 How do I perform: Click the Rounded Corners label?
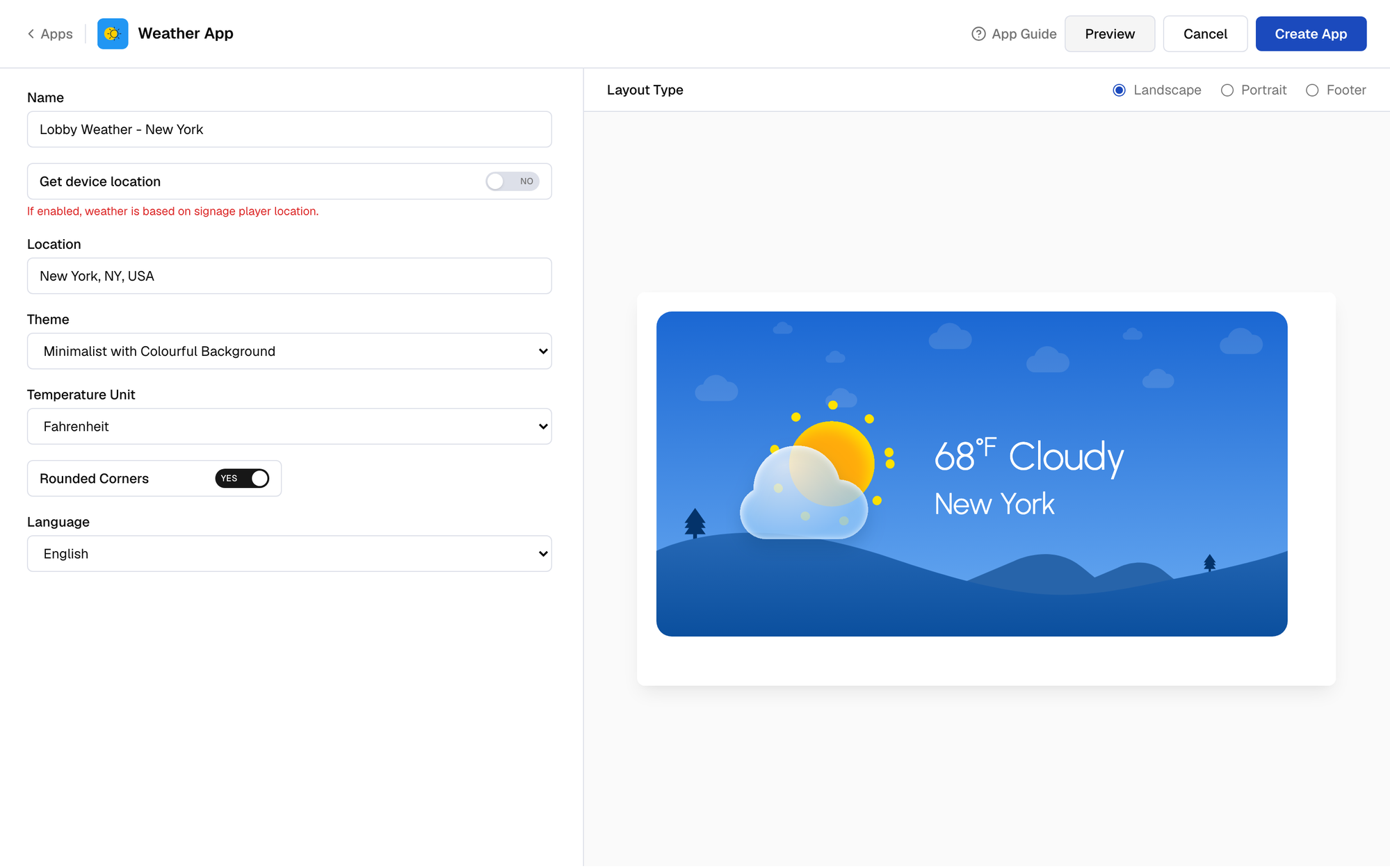point(94,478)
